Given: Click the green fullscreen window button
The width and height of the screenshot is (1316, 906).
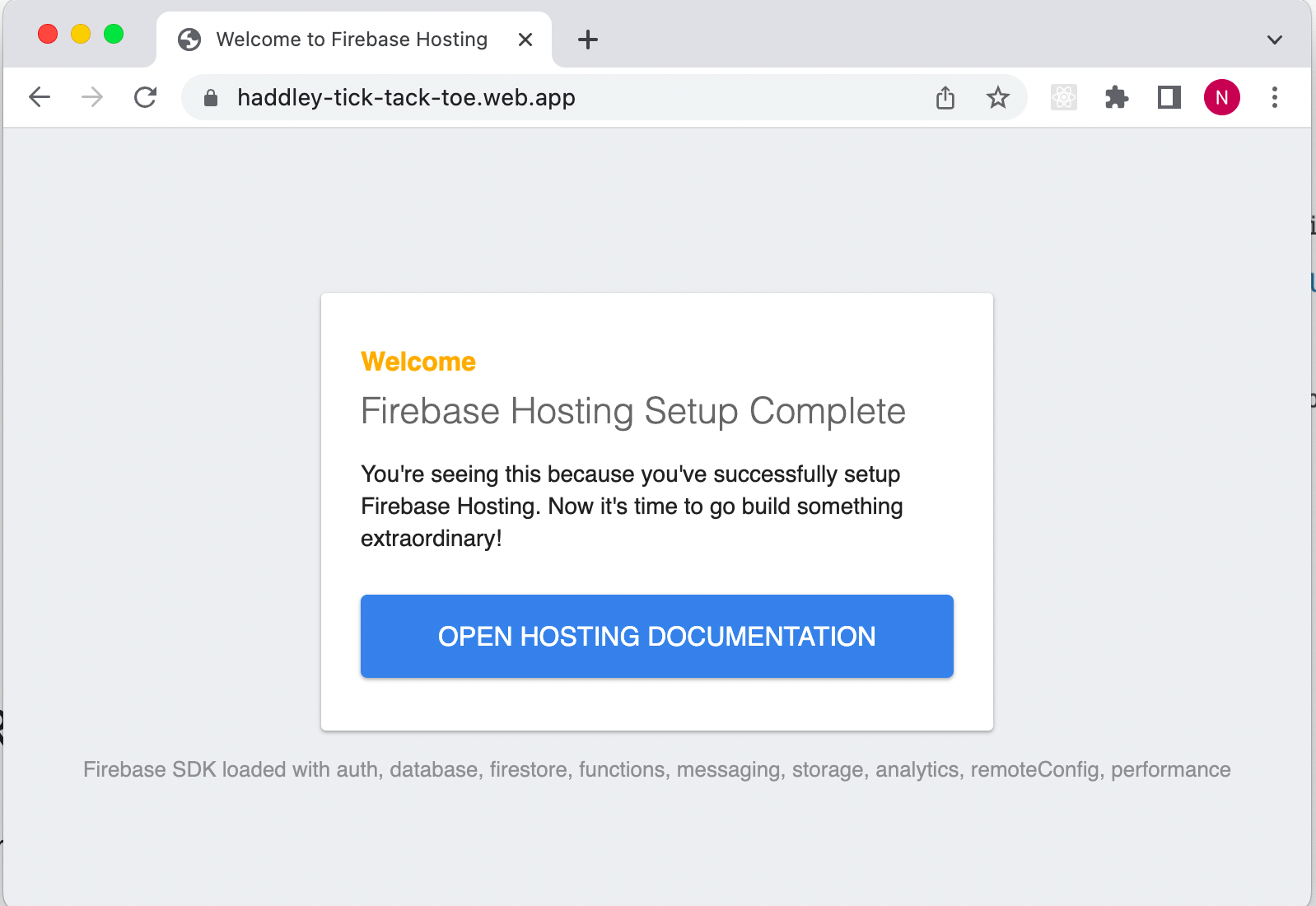Looking at the screenshot, I should coord(114,34).
